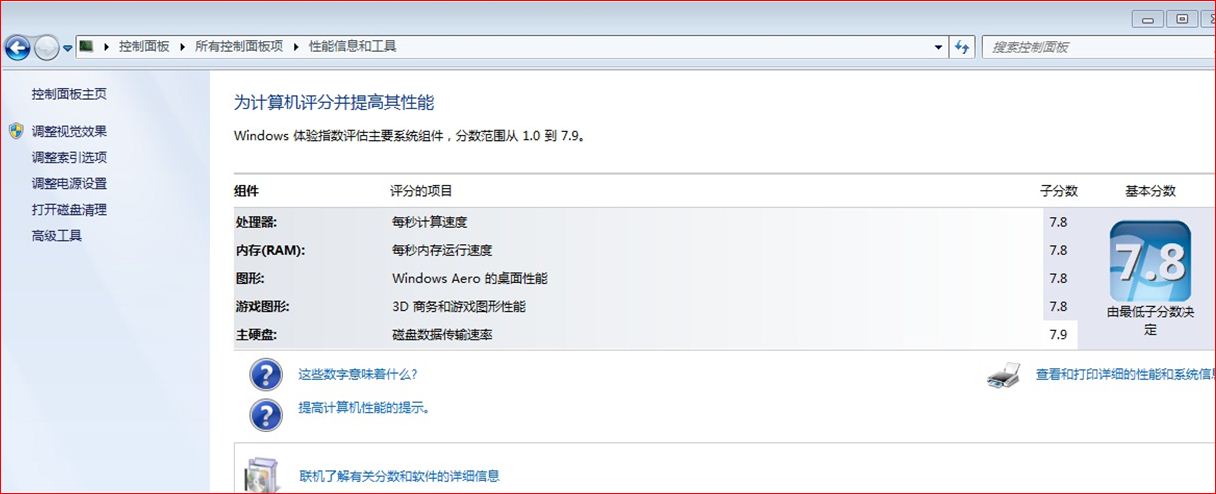Open 调整视觉效果 link

pos(69,131)
